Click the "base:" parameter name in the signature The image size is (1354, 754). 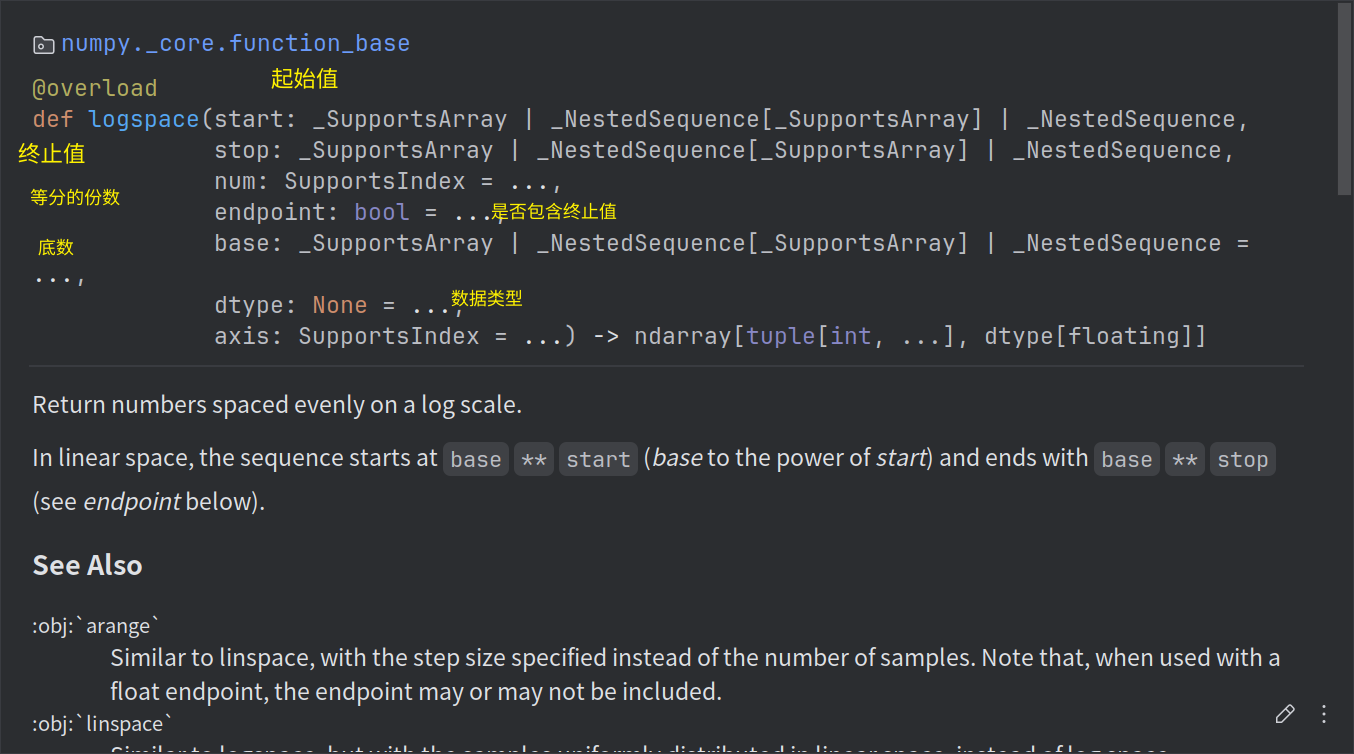coord(249,244)
